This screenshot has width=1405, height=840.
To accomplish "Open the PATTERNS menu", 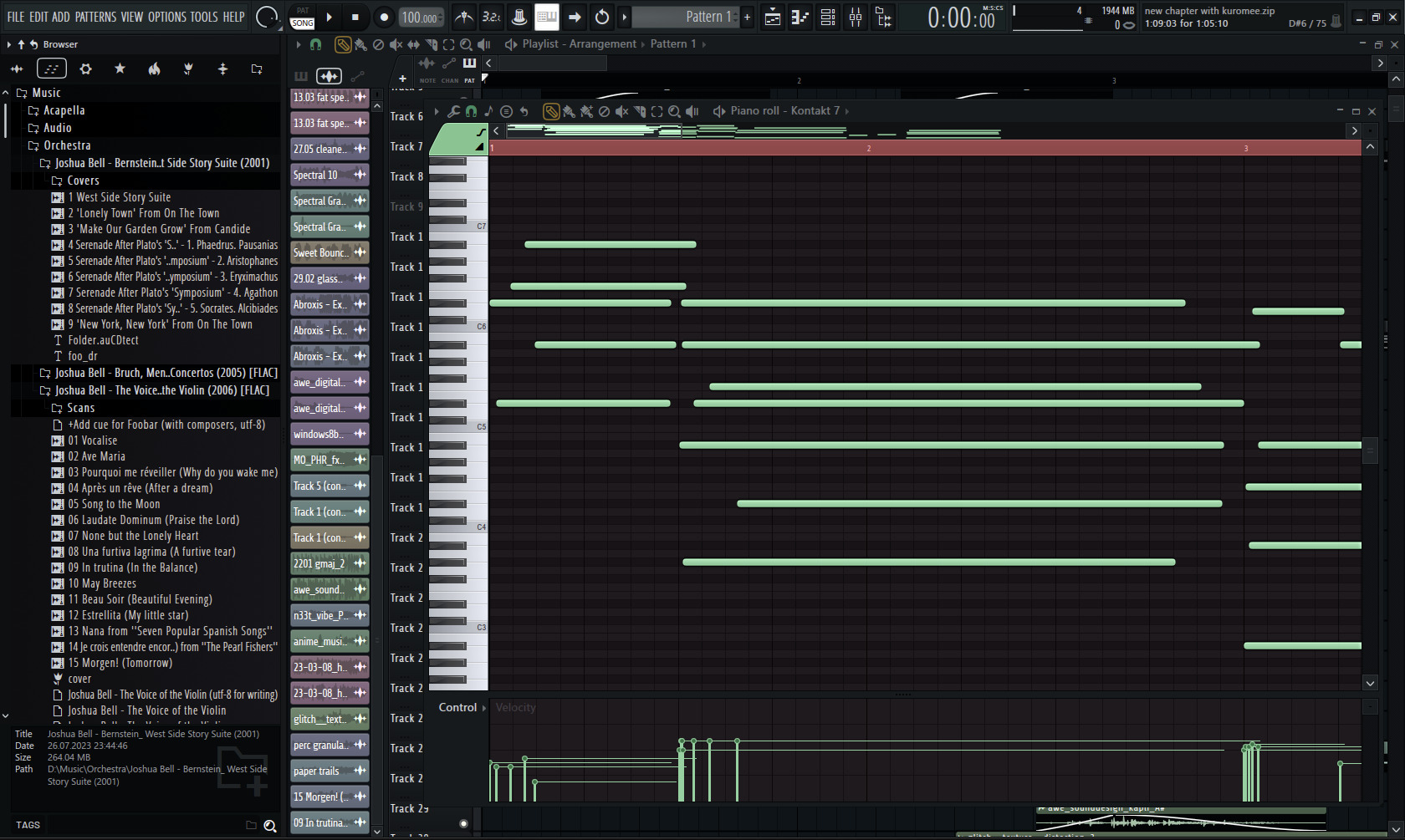I will tap(95, 17).
